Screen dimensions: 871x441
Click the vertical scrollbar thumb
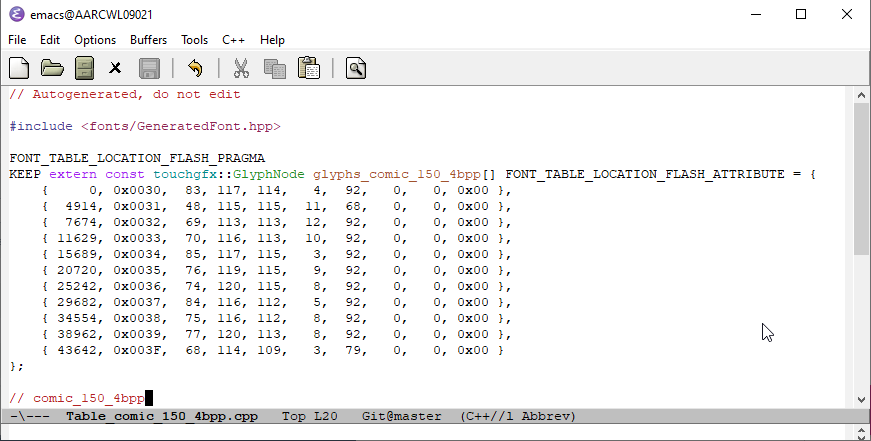click(x=861, y=178)
